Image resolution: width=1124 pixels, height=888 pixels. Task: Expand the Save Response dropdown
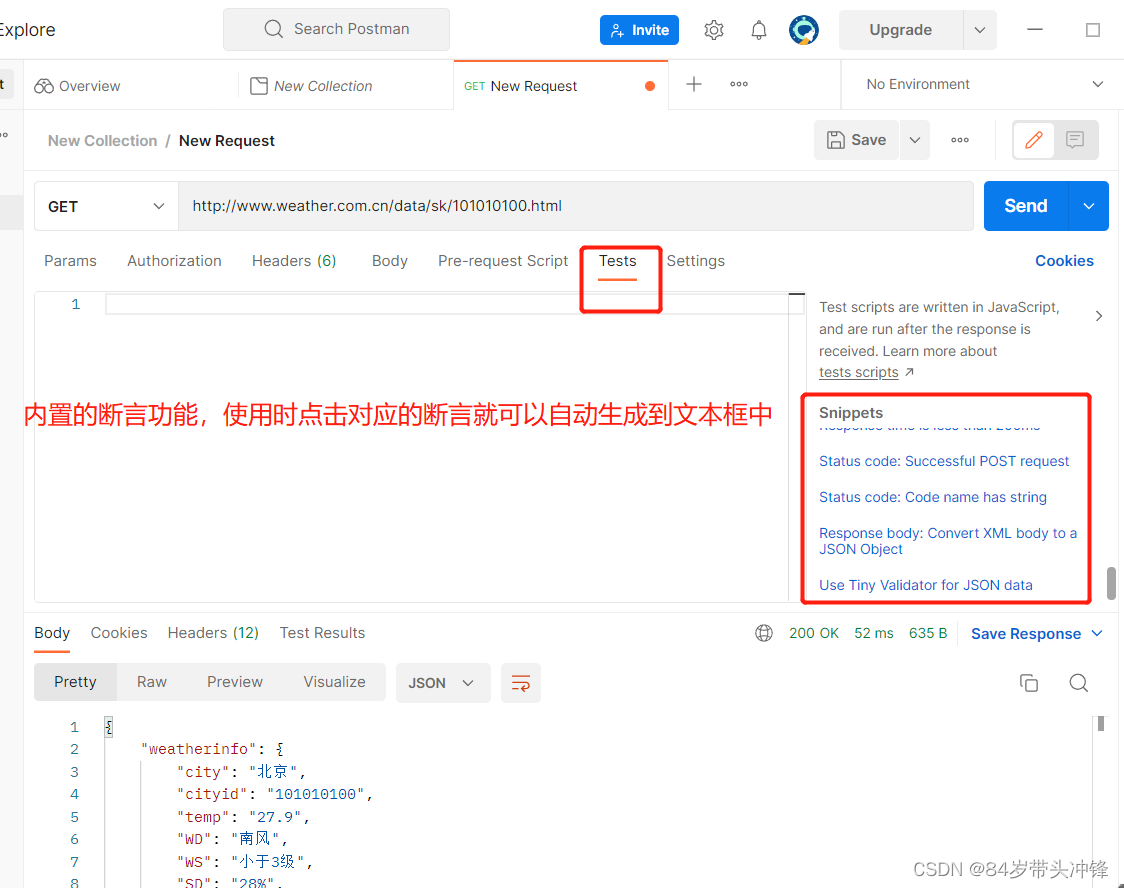[x=1097, y=633]
